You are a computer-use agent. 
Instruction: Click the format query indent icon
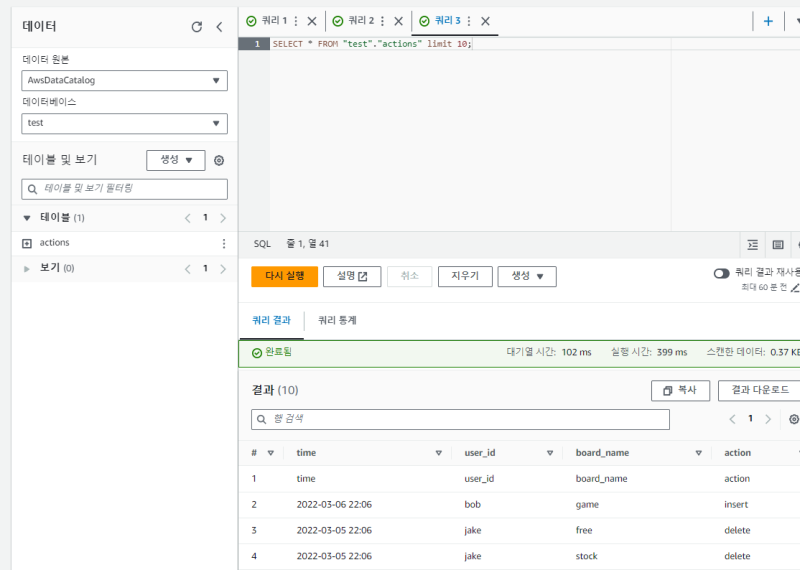(x=753, y=244)
